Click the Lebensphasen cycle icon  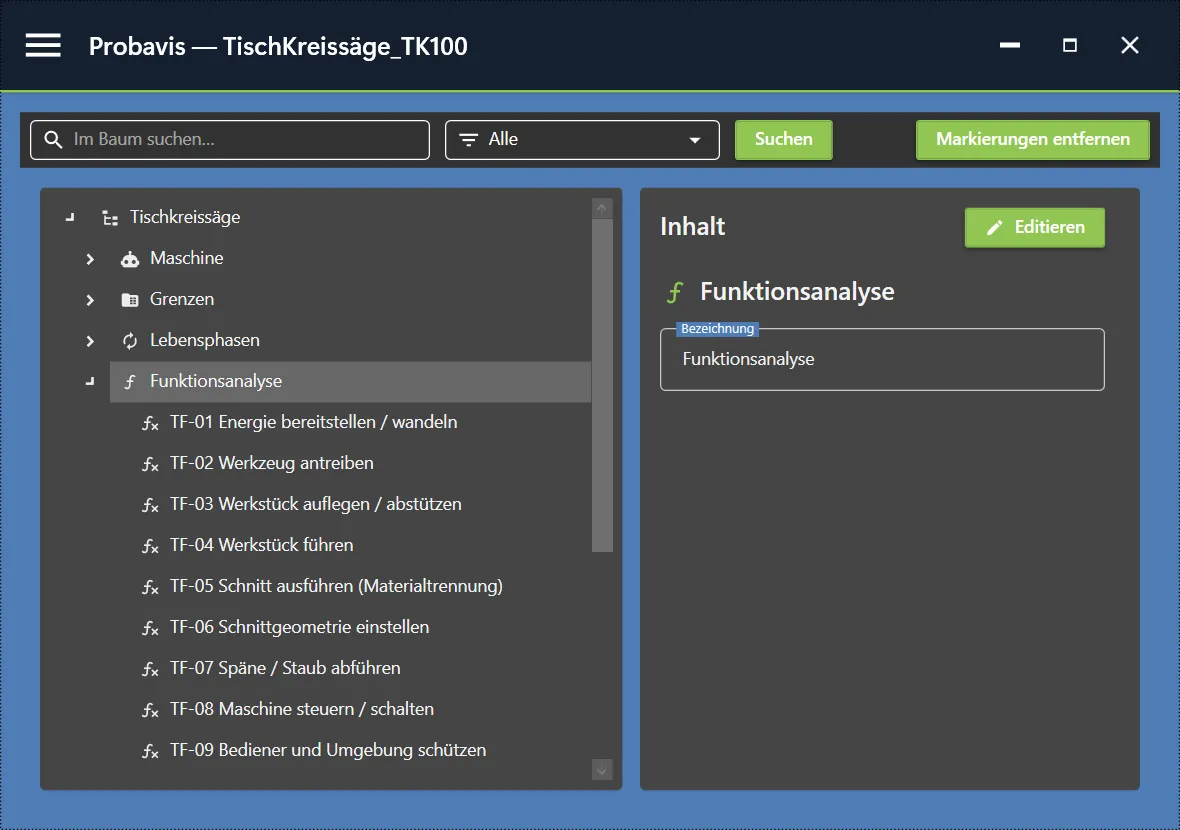click(x=130, y=341)
